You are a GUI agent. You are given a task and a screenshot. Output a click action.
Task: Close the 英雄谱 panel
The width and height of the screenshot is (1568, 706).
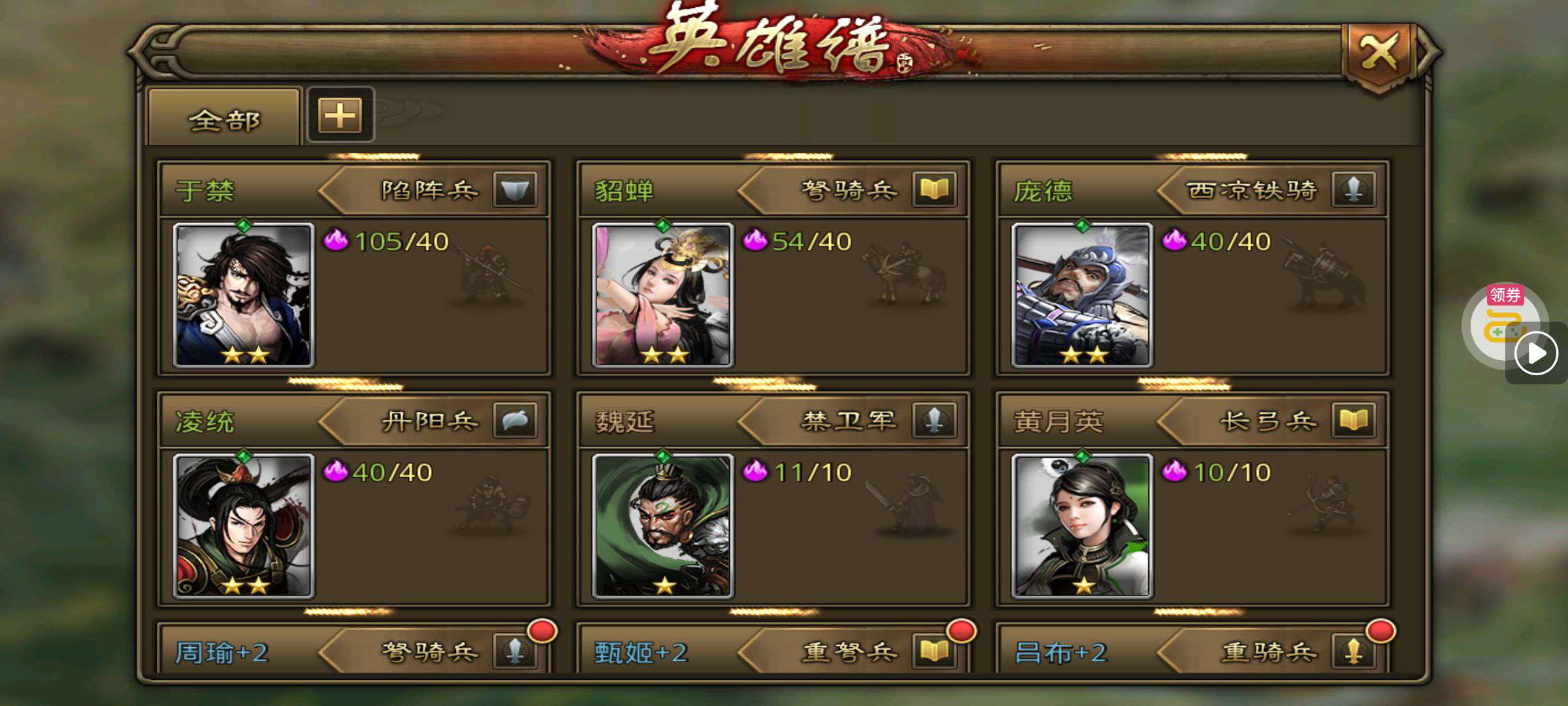pos(1379,54)
